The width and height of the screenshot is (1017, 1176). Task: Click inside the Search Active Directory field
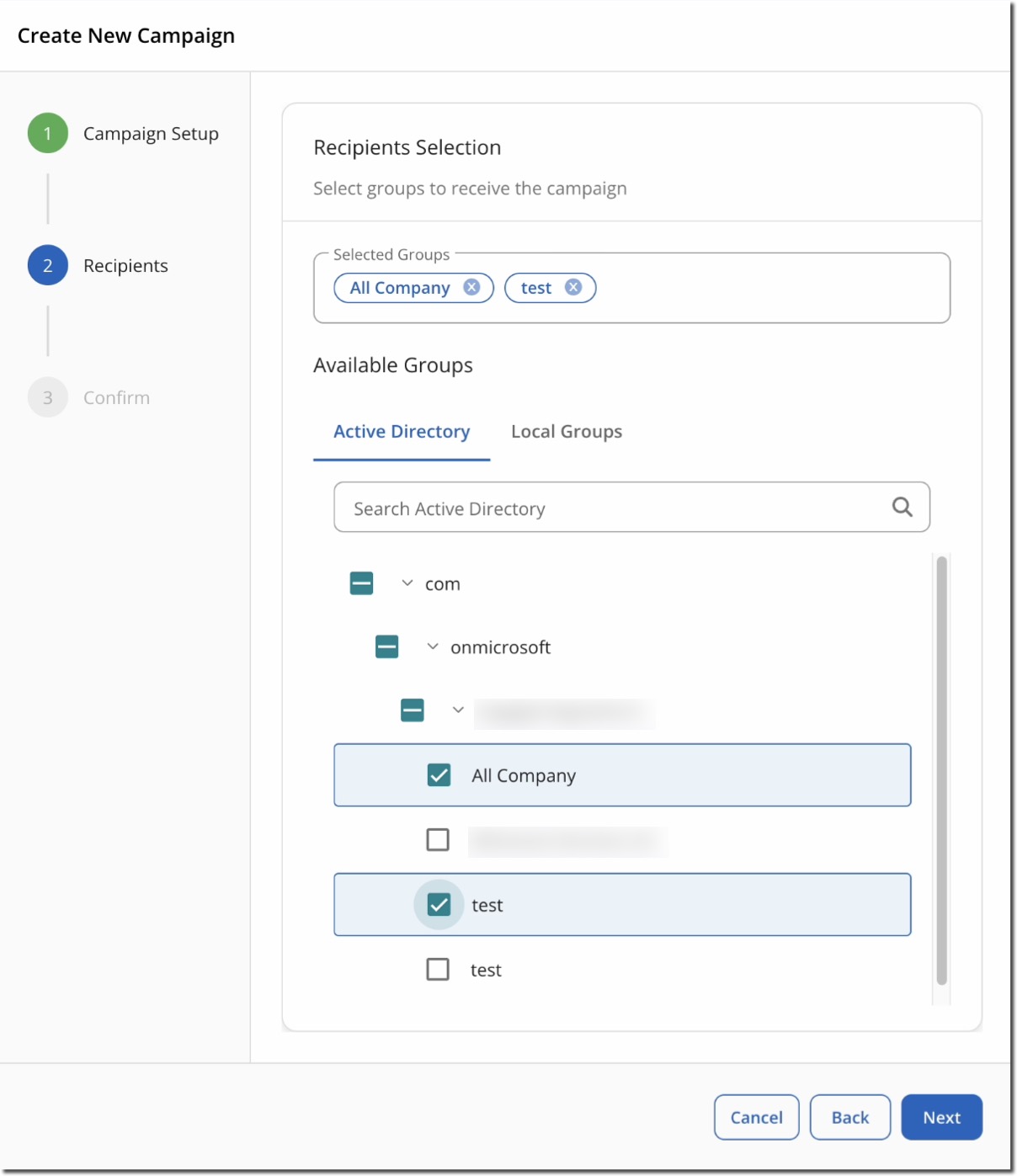click(x=589, y=507)
